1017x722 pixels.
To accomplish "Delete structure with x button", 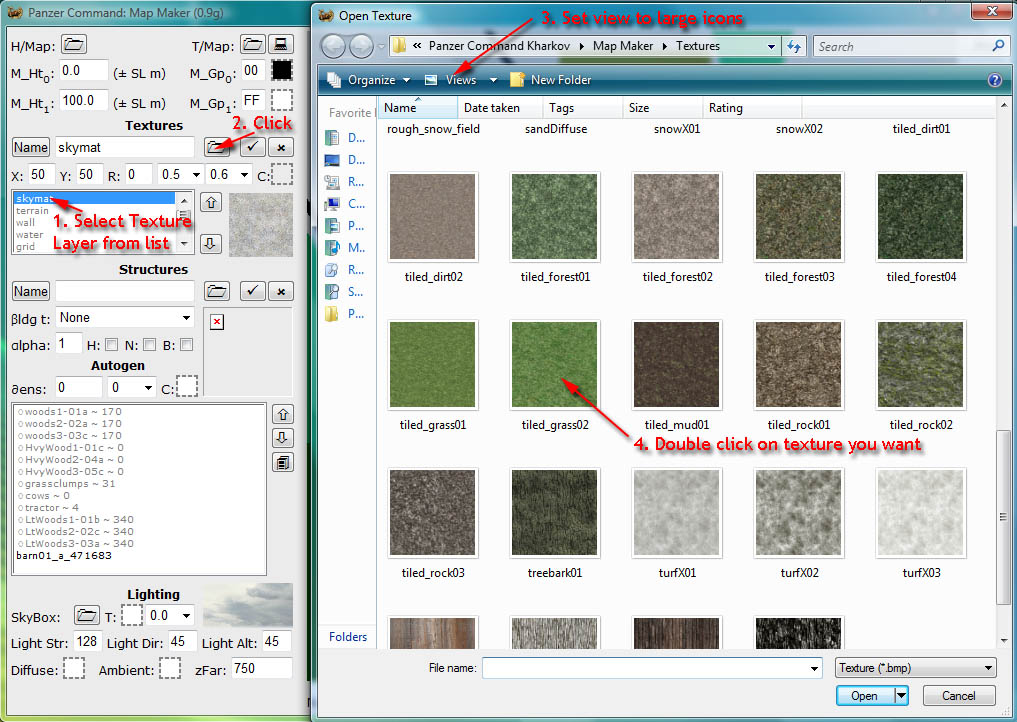I will pyautogui.click(x=281, y=291).
